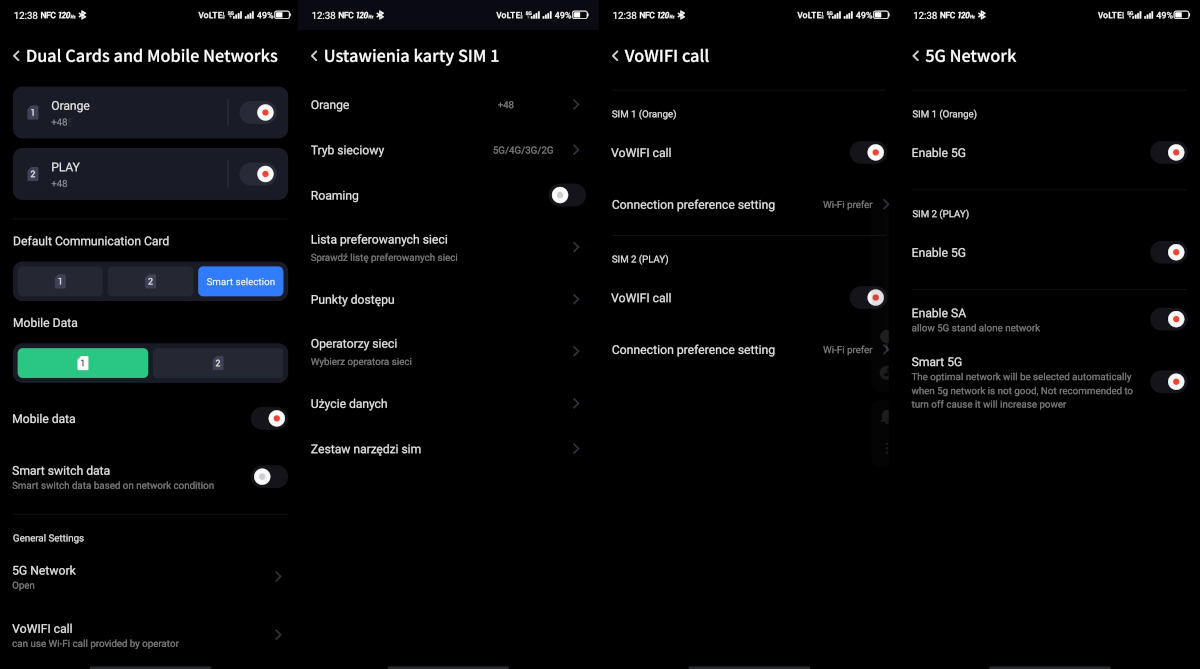Expand Punkty dostępu chevron
This screenshot has width=1200, height=669.
(x=576, y=299)
